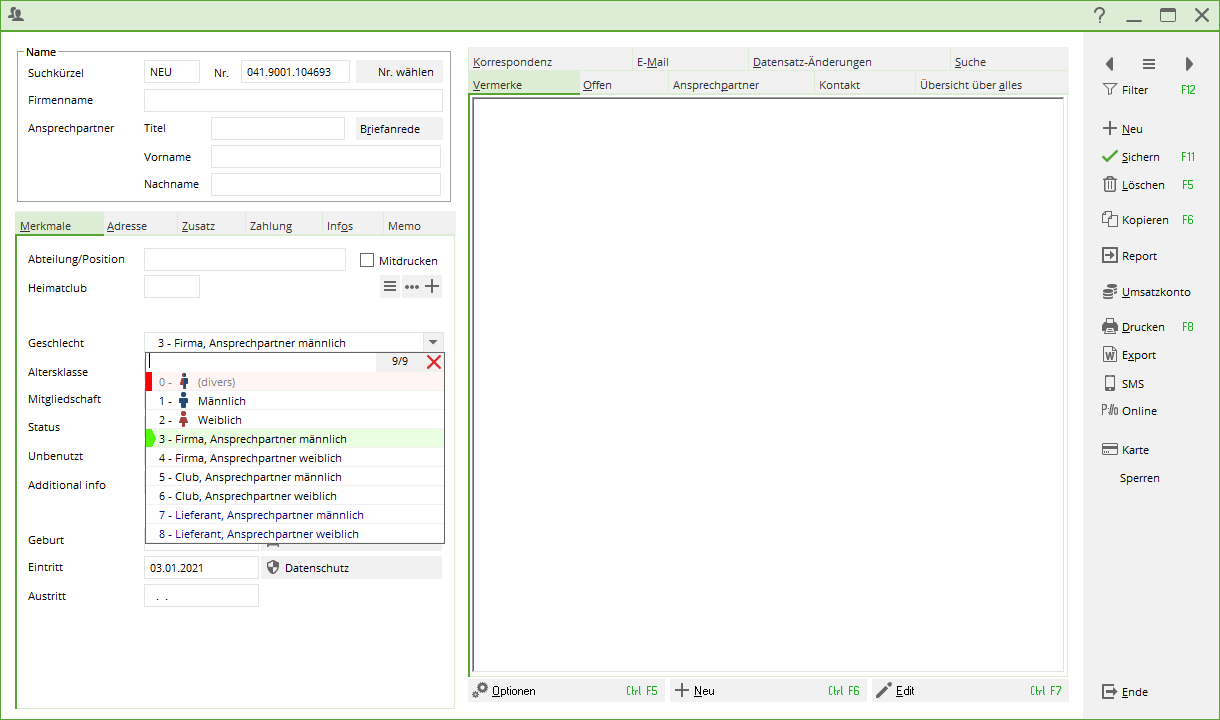Image resolution: width=1220 pixels, height=720 pixels.
Task: Click the Datenschutz button
Action: [x=351, y=568]
